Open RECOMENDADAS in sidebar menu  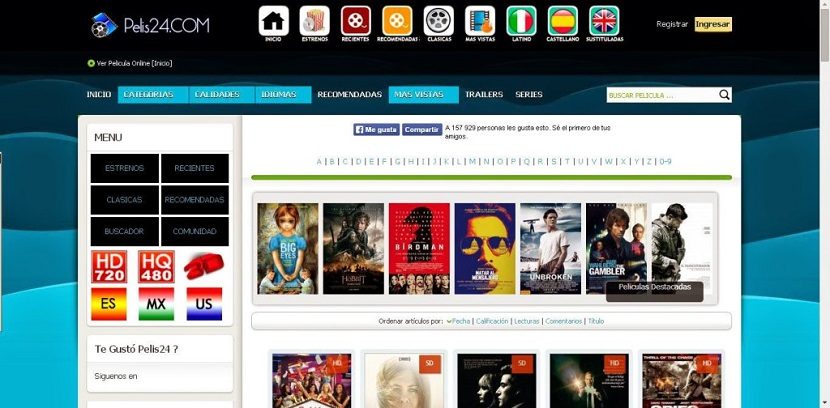click(195, 200)
